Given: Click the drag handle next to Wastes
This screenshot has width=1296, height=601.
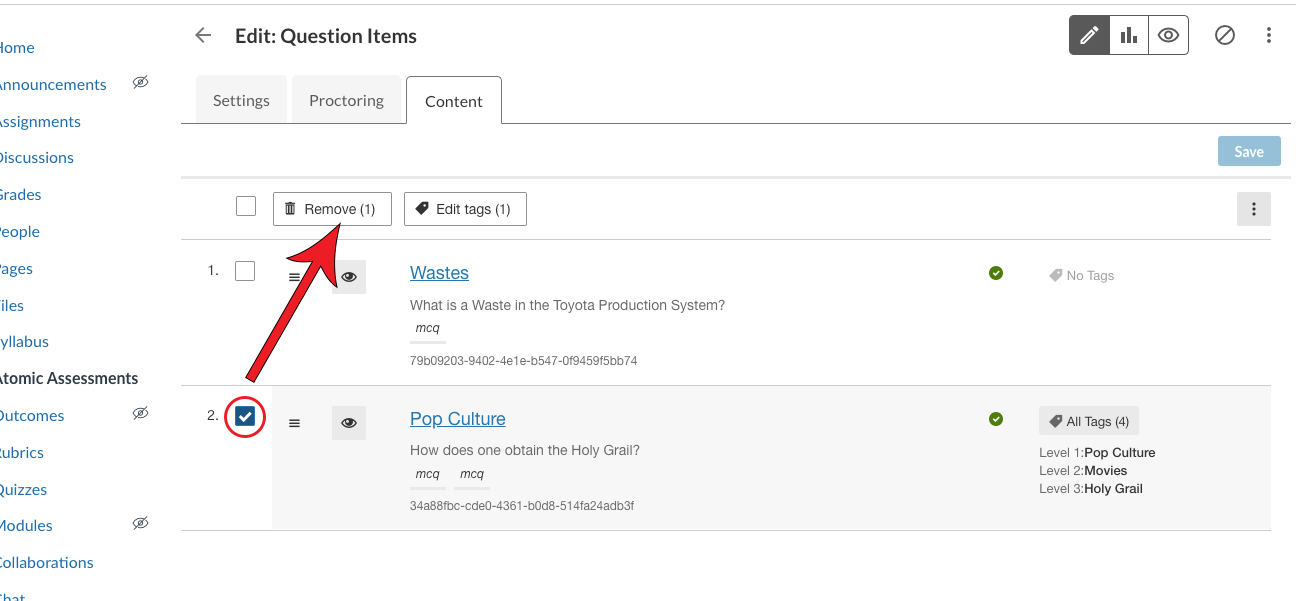Looking at the screenshot, I should (294, 276).
